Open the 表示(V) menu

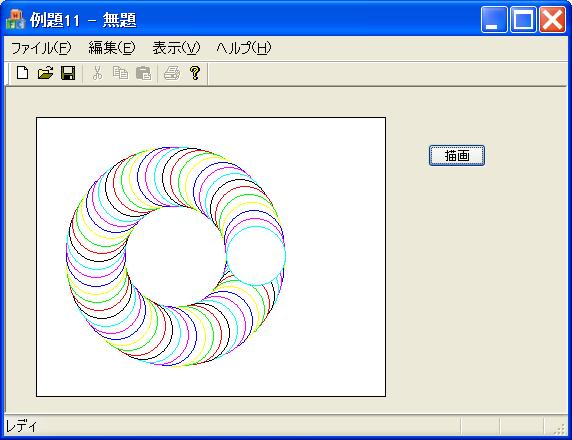point(176,48)
